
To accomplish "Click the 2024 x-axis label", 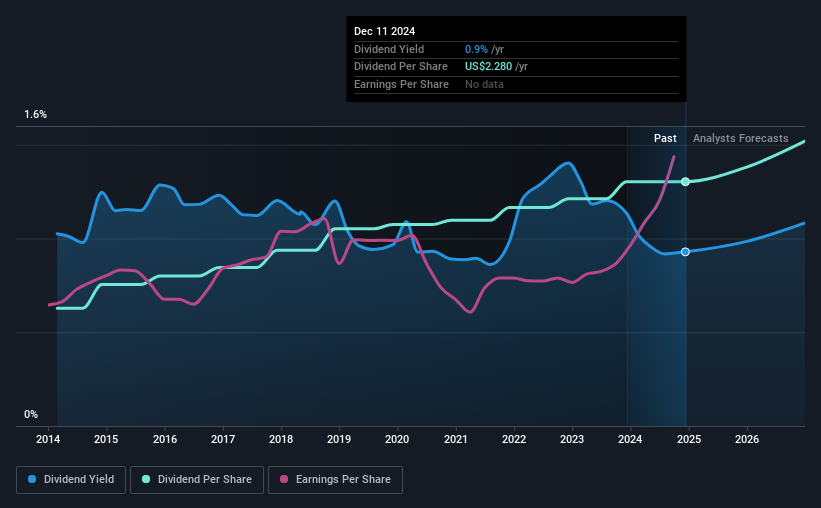I will click(630, 439).
